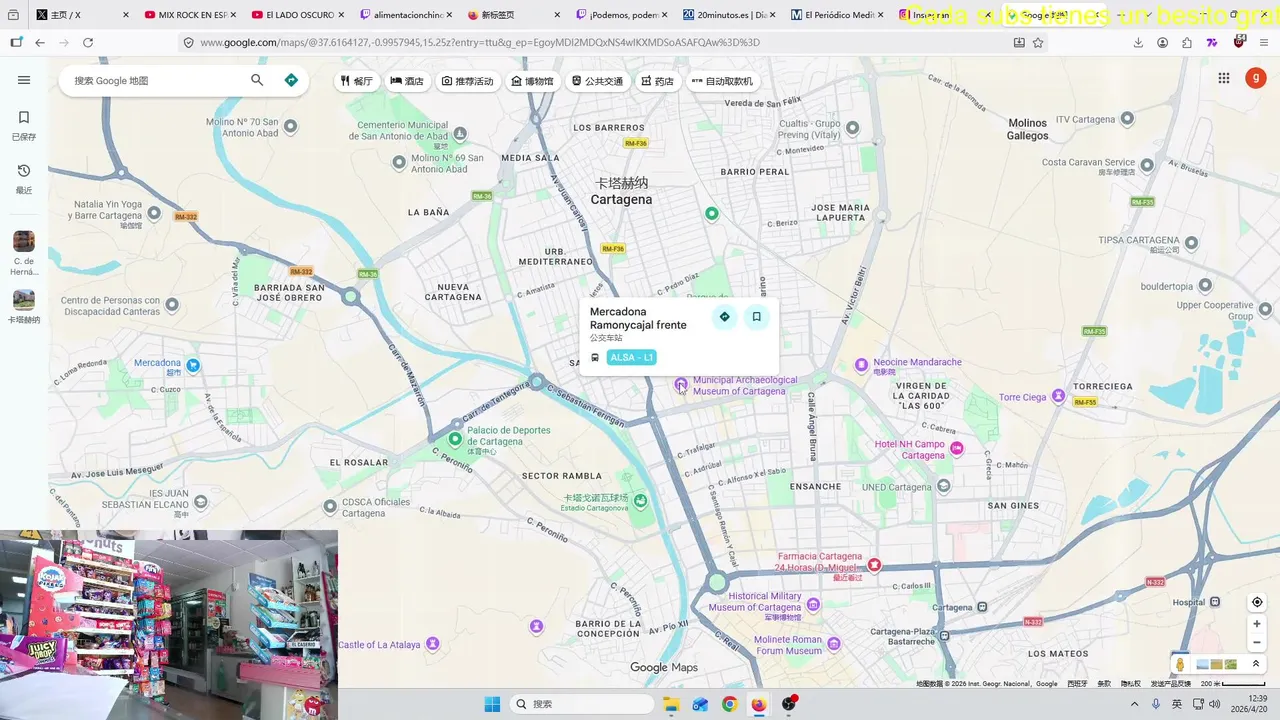The image size is (1280, 720).
Task: Filter the map by ATMs (自动取款机)
Action: pyautogui.click(x=722, y=81)
